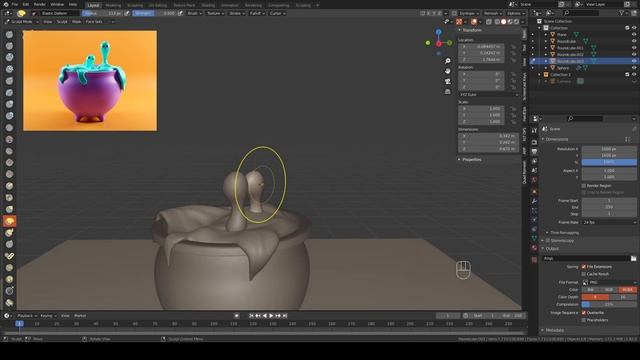Open Tool properties tab with wrench-screwdriver icon
640x360 pixels.
click(534, 130)
